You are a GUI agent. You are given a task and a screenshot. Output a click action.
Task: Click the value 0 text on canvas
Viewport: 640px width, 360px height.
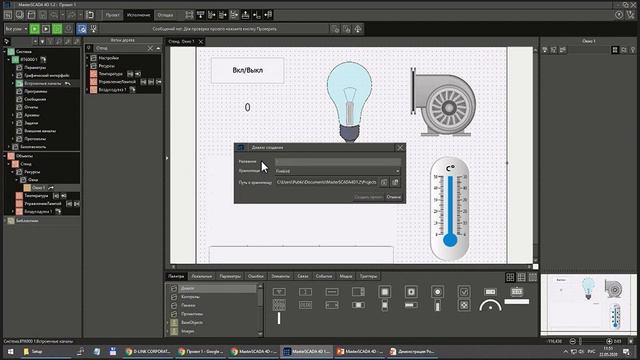(x=247, y=107)
